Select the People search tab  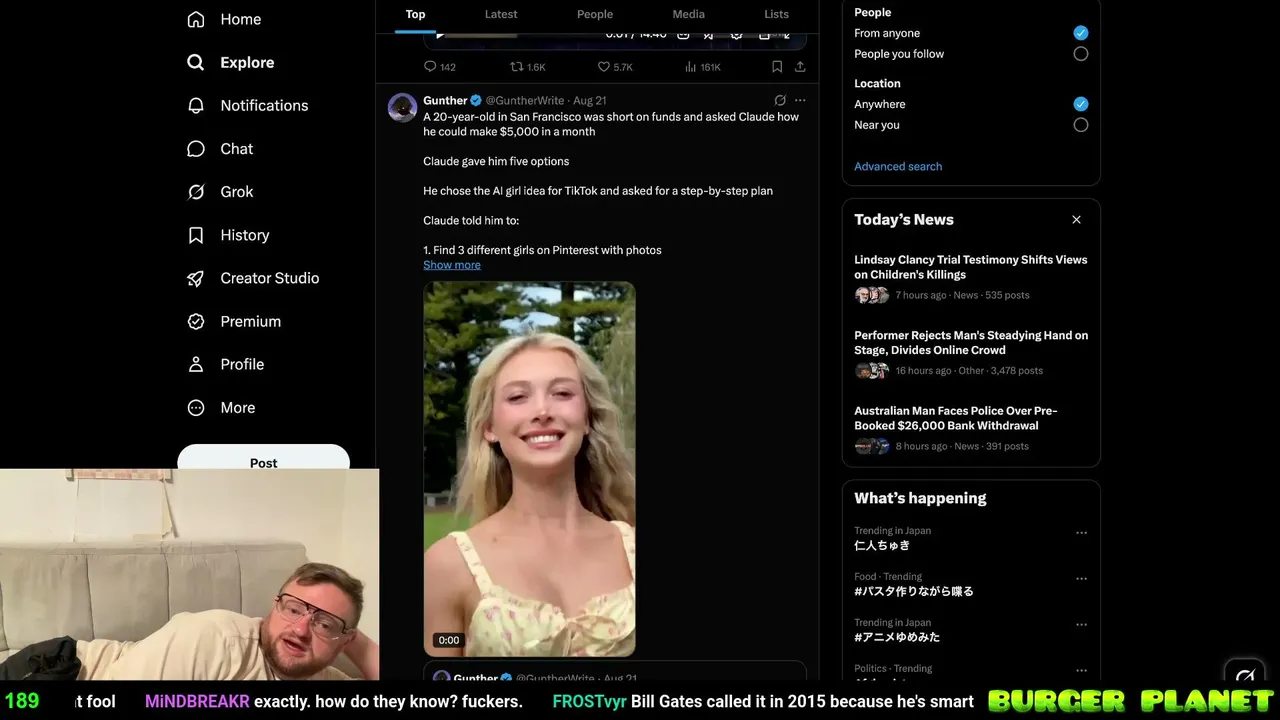pyautogui.click(x=595, y=14)
